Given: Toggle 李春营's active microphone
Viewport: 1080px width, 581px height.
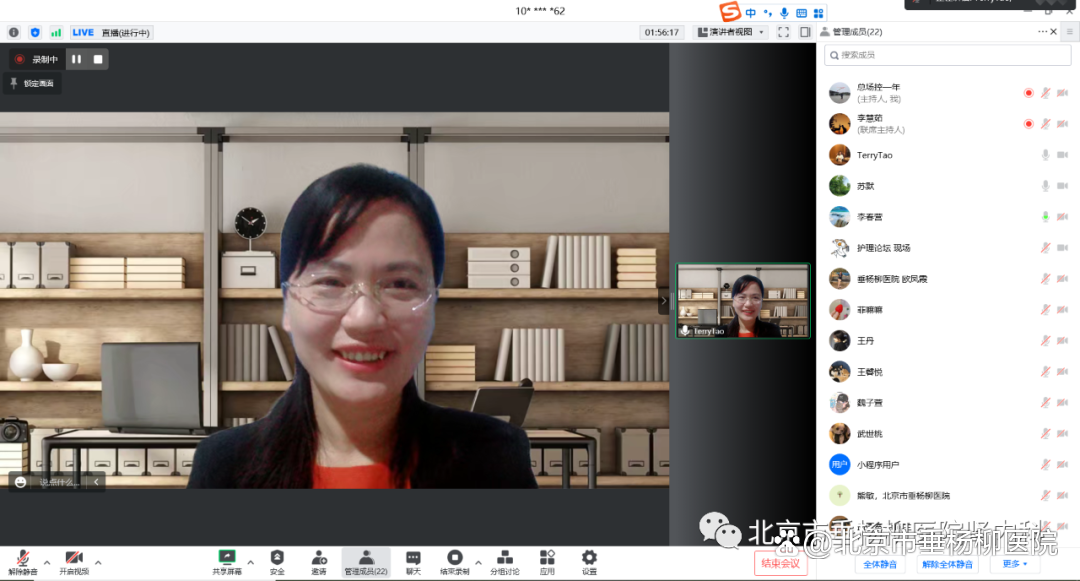Looking at the screenshot, I should [1045, 217].
